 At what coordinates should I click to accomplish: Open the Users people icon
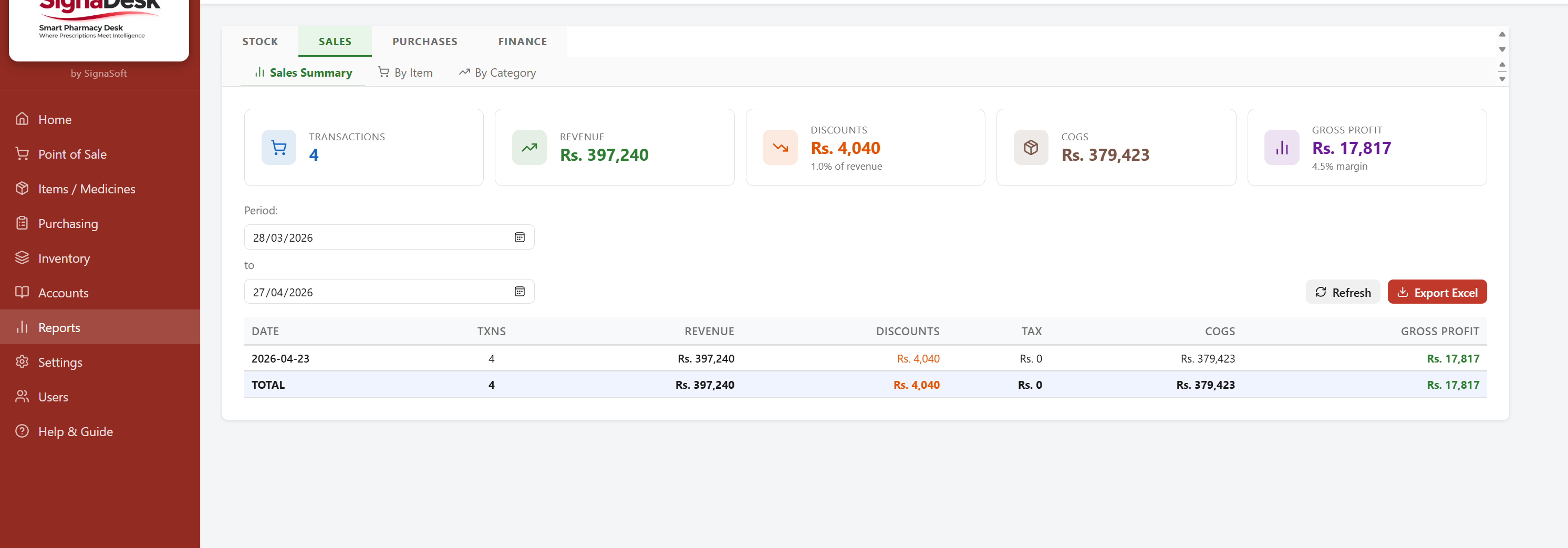tap(23, 396)
